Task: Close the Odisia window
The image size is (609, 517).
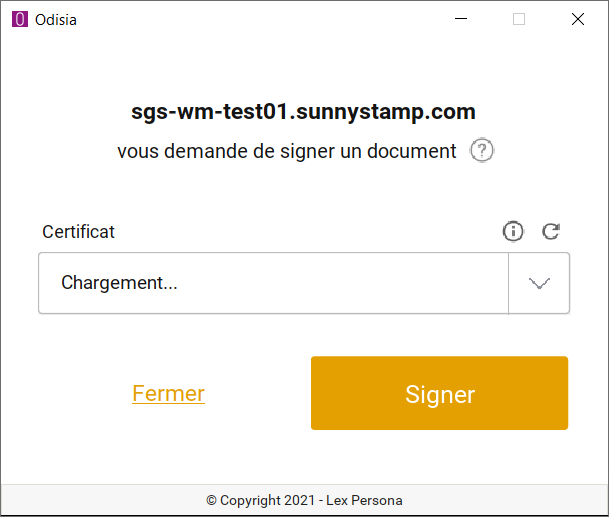Action: click(577, 19)
